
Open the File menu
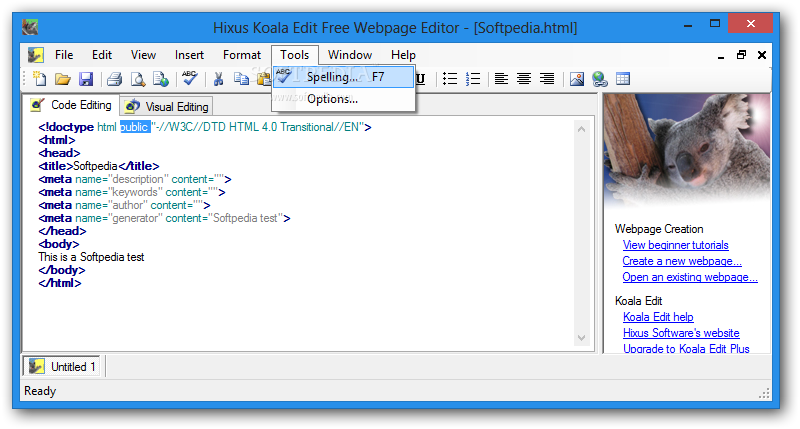click(x=64, y=55)
